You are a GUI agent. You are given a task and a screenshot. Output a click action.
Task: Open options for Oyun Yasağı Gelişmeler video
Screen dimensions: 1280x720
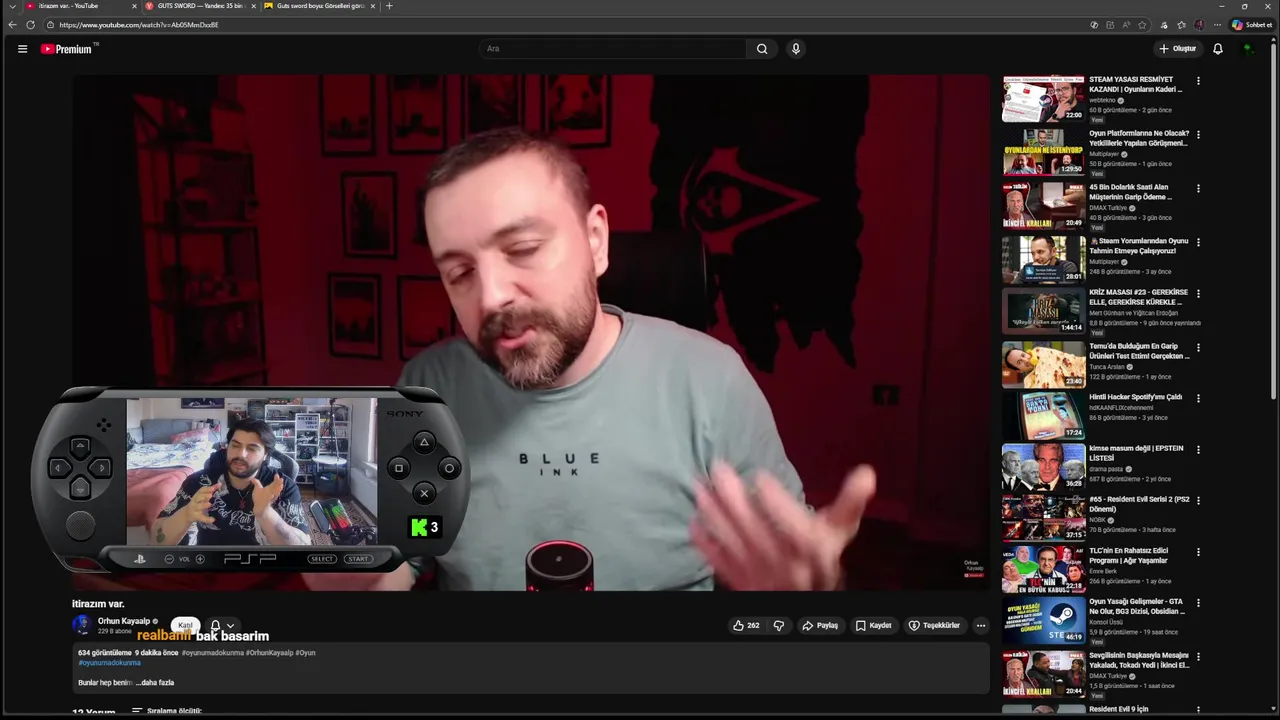(1198, 604)
